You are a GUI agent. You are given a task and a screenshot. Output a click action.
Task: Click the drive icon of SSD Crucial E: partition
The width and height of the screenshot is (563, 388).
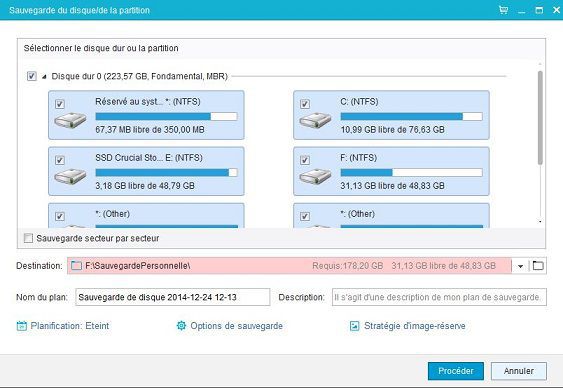tap(70, 176)
